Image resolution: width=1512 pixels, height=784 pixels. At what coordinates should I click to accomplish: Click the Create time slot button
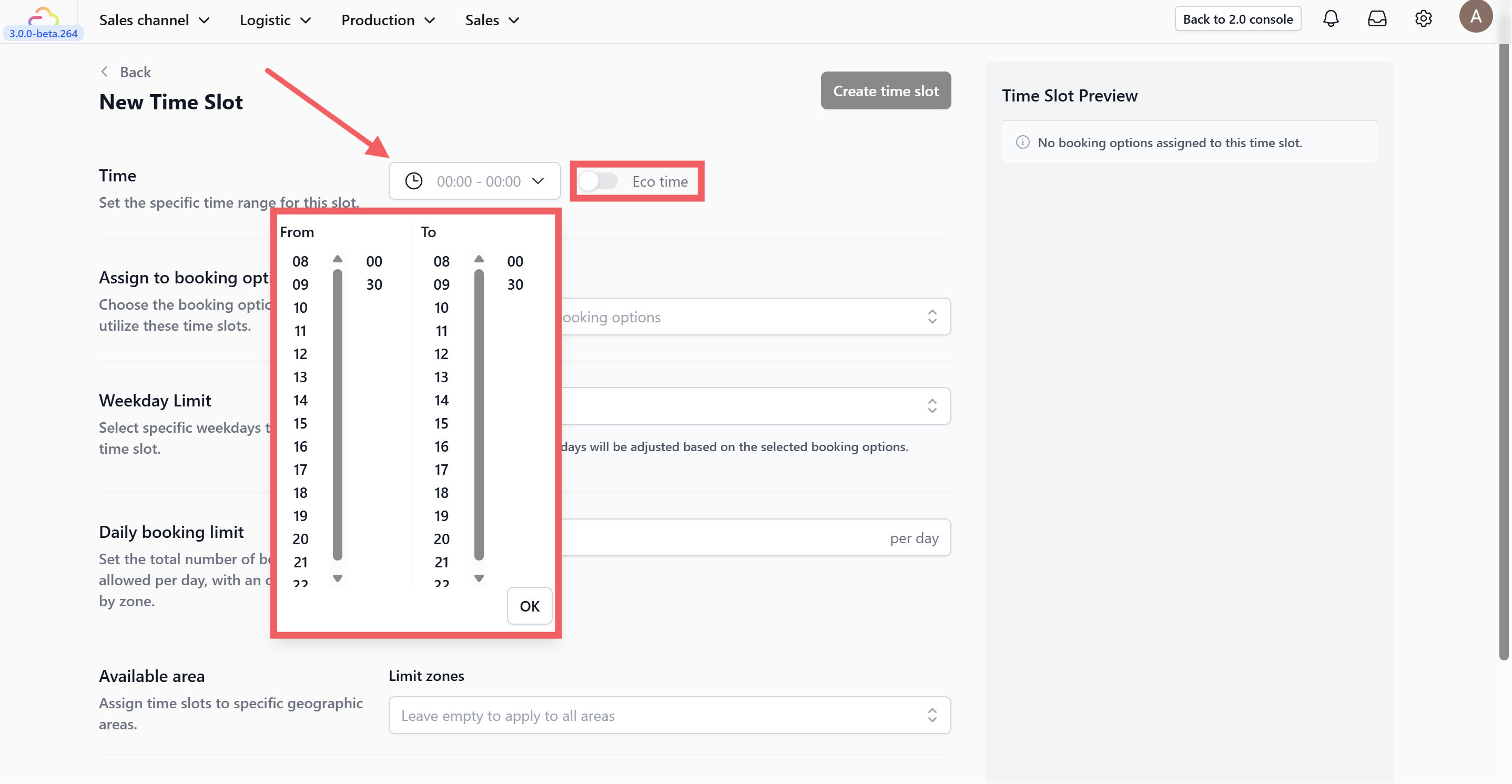coord(885,91)
